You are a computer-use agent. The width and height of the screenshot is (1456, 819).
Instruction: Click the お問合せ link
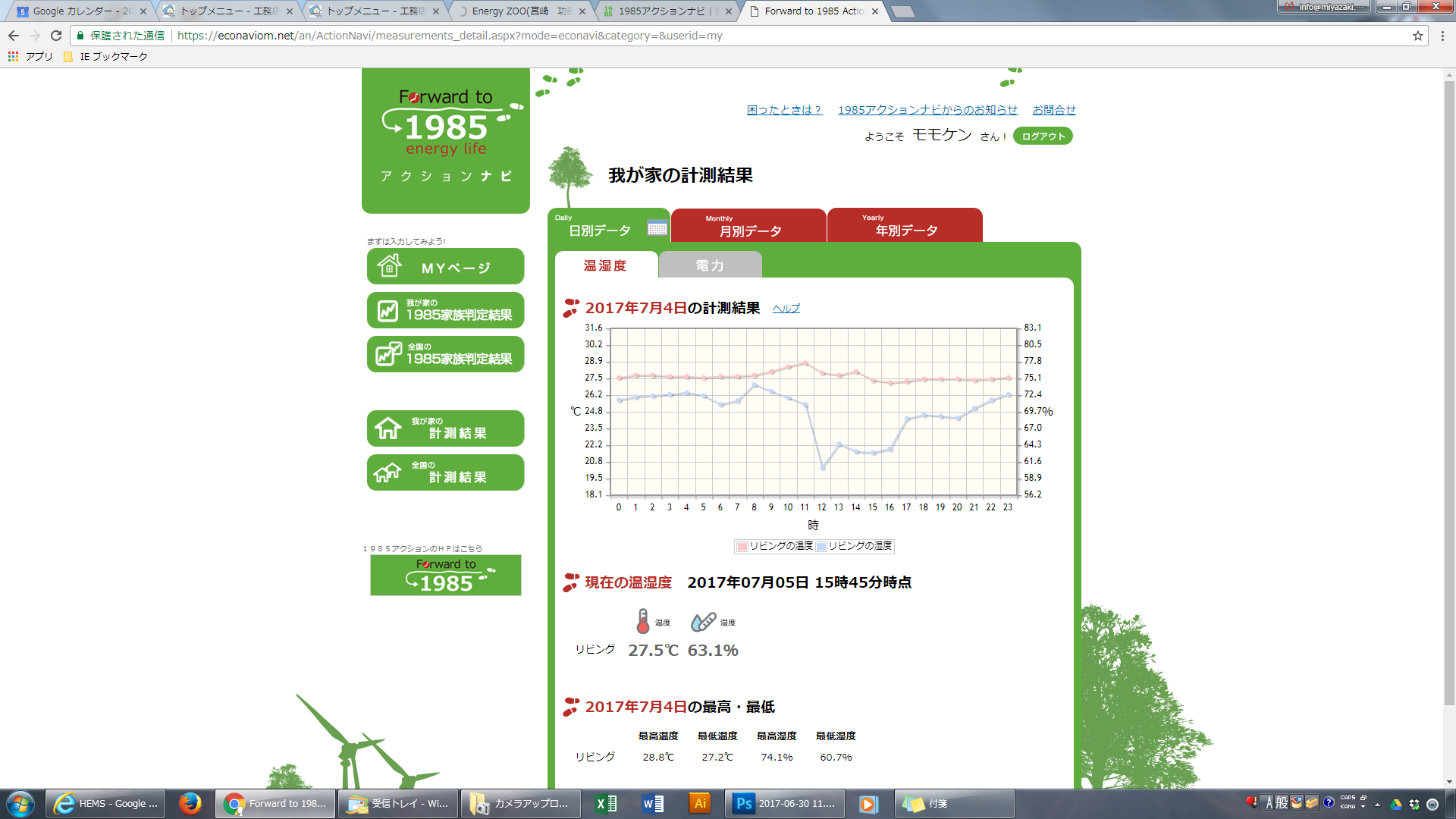[1054, 110]
